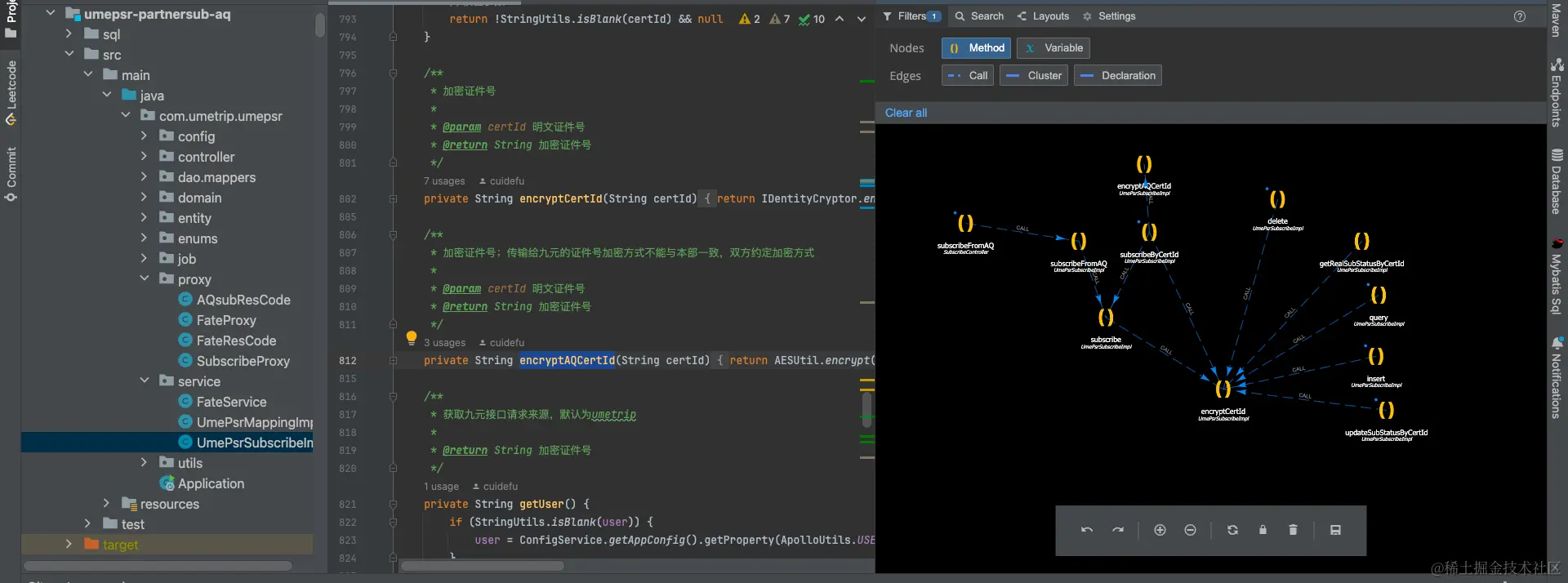Open the Application class file
Screen dimensions: 1568x583
(x=211, y=483)
